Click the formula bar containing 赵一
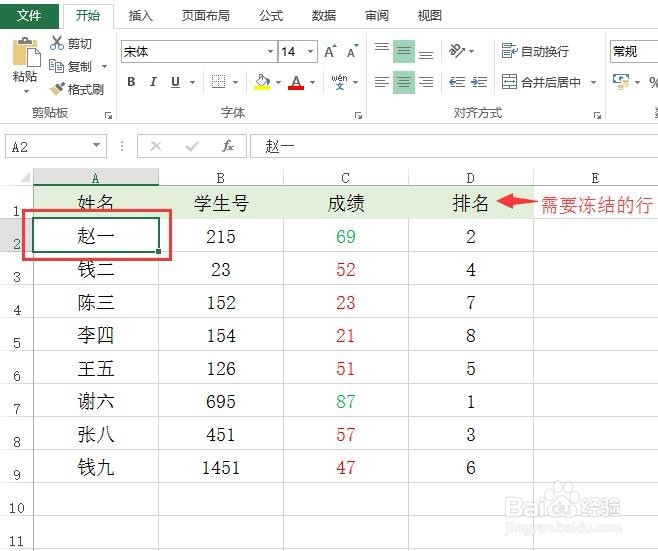The image size is (658, 551). click(x=454, y=146)
